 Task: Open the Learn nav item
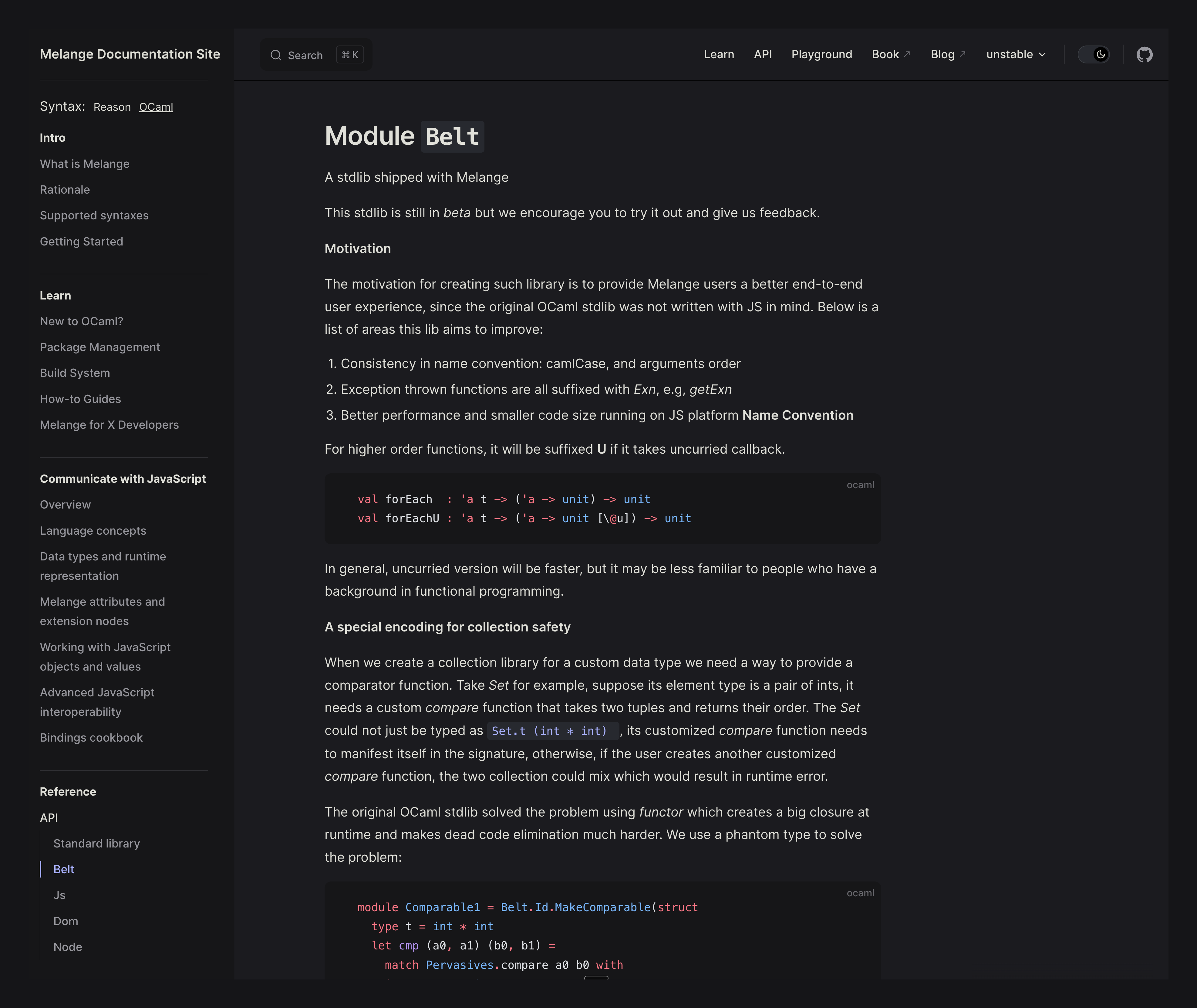click(719, 54)
